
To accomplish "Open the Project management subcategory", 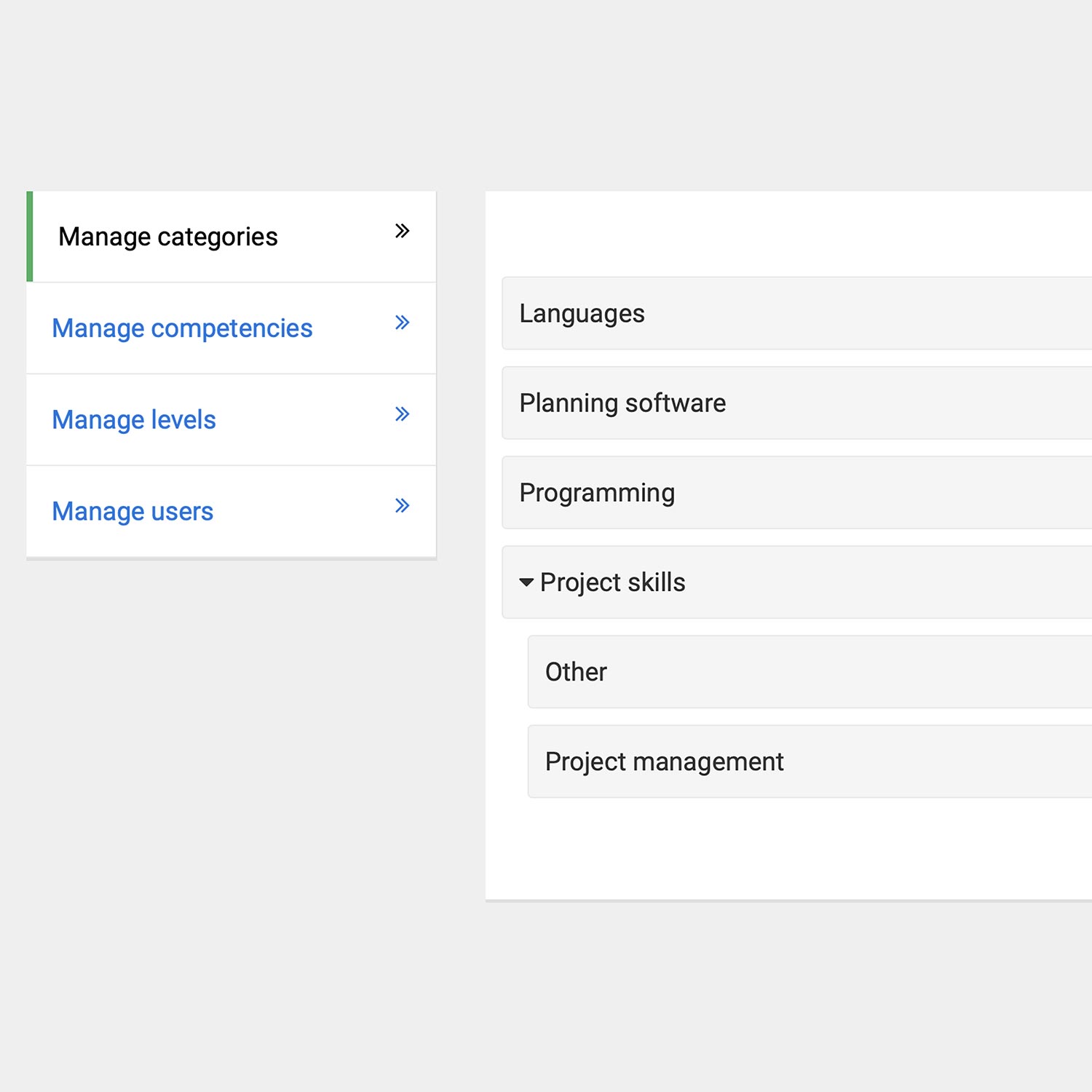I will click(x=728, y=761).
